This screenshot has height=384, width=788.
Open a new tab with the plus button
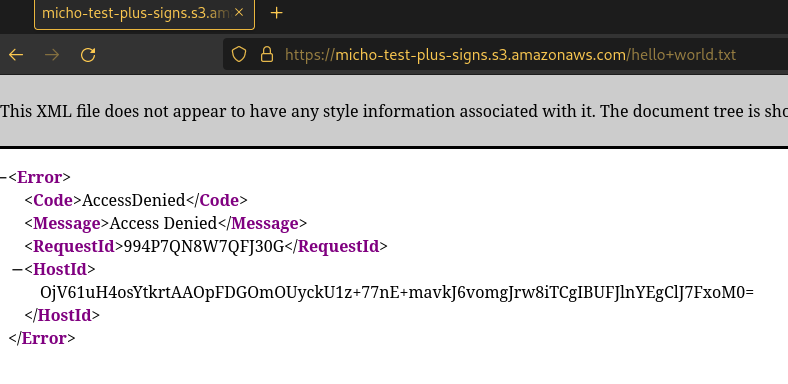[x=276, y=13]
